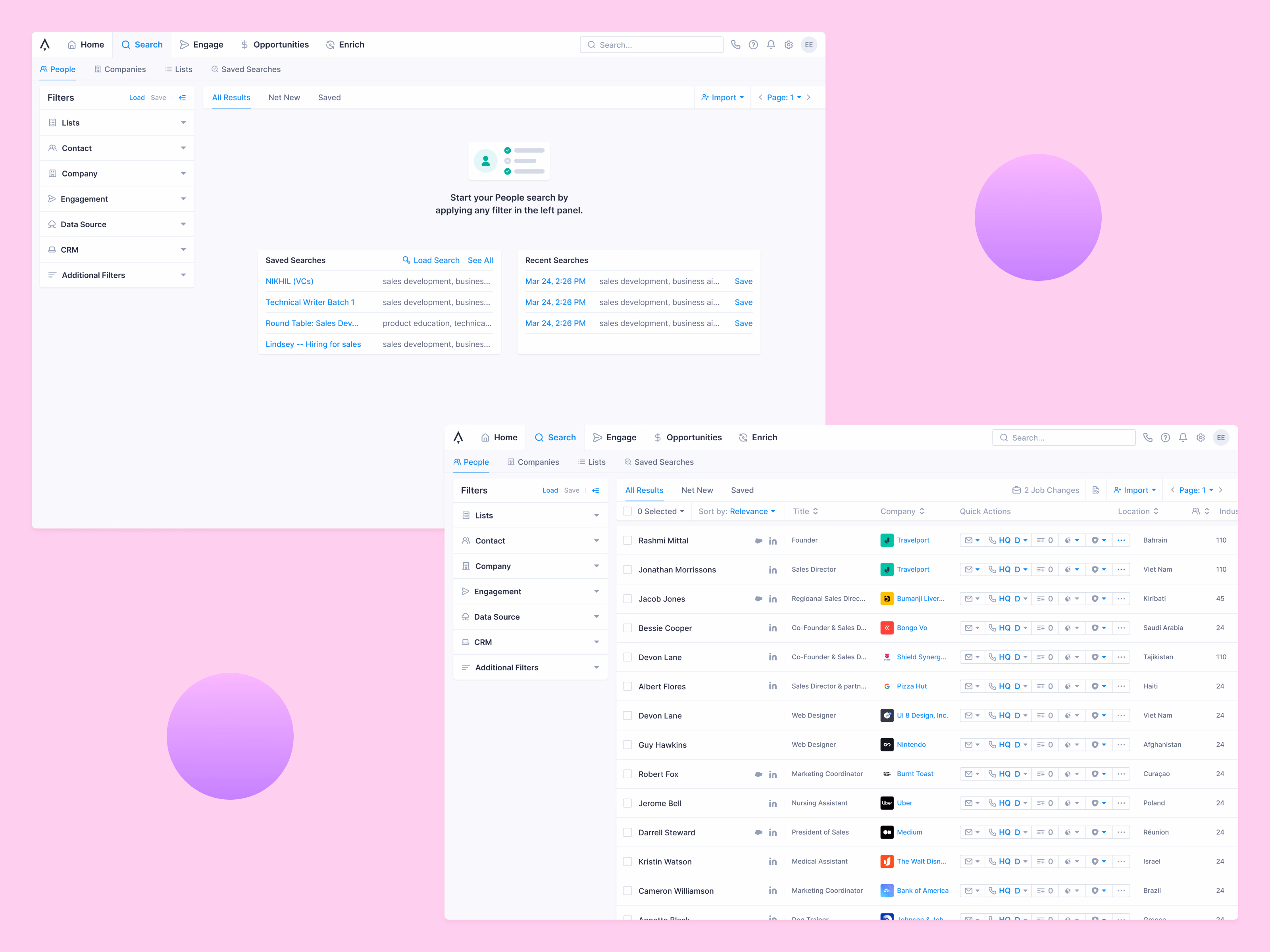
Task: Open notifications bell in back window
Action: pos(771,45)
